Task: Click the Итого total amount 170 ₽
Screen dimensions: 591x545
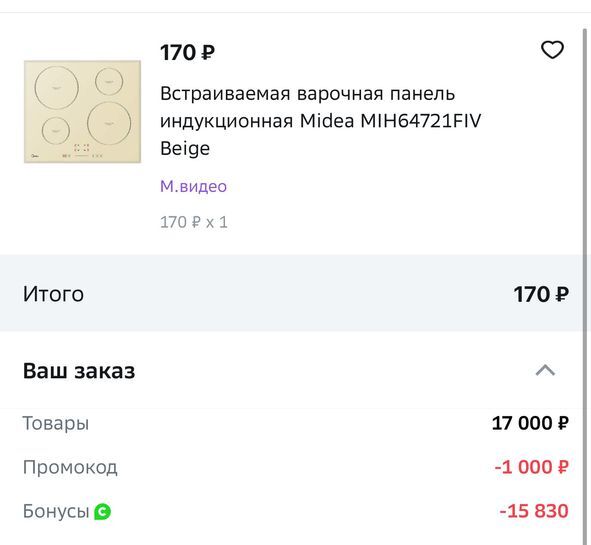Action: click(x=541, y=294)
